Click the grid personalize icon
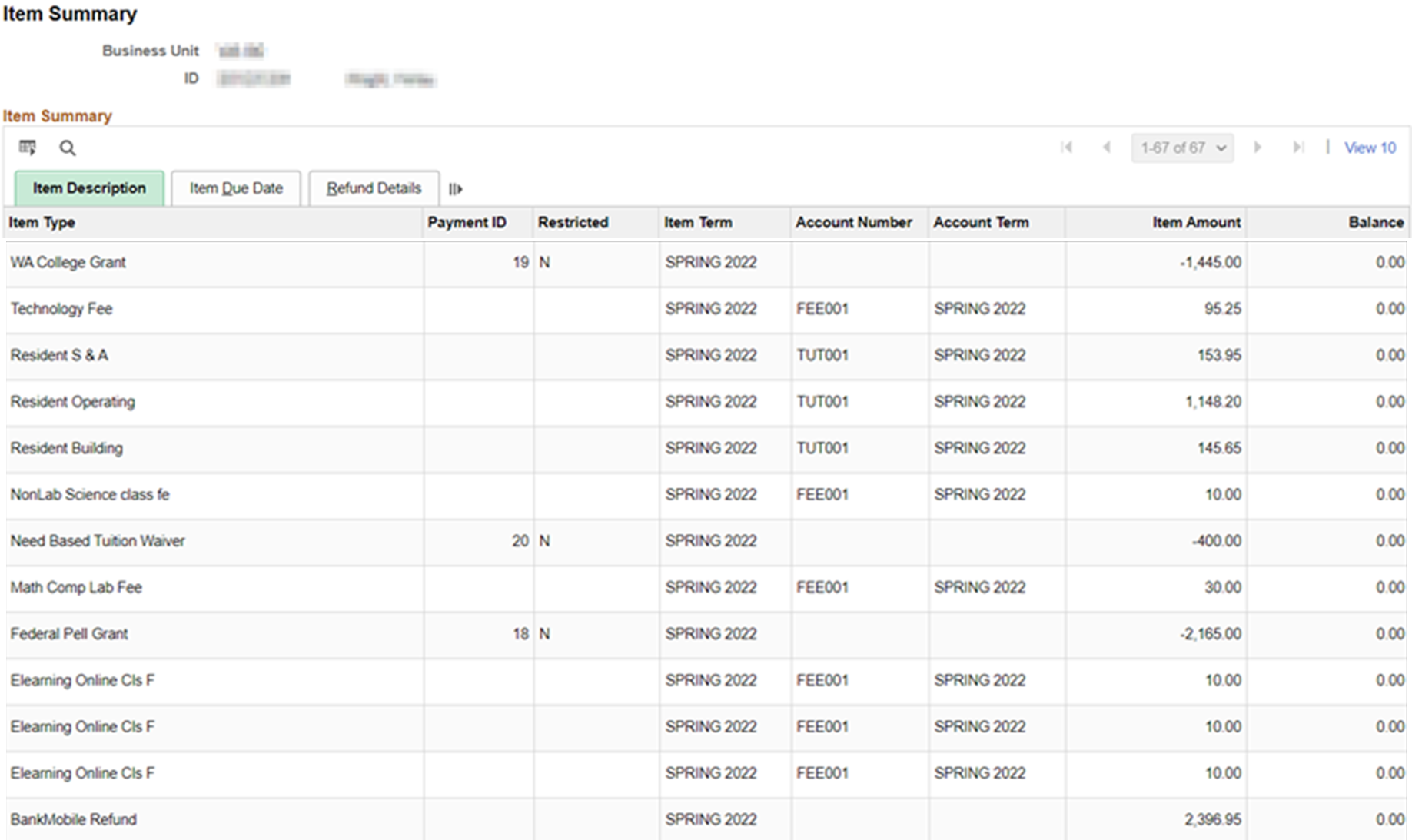Viewport: 1412px width, 840px height. click(x=28, y=148)
